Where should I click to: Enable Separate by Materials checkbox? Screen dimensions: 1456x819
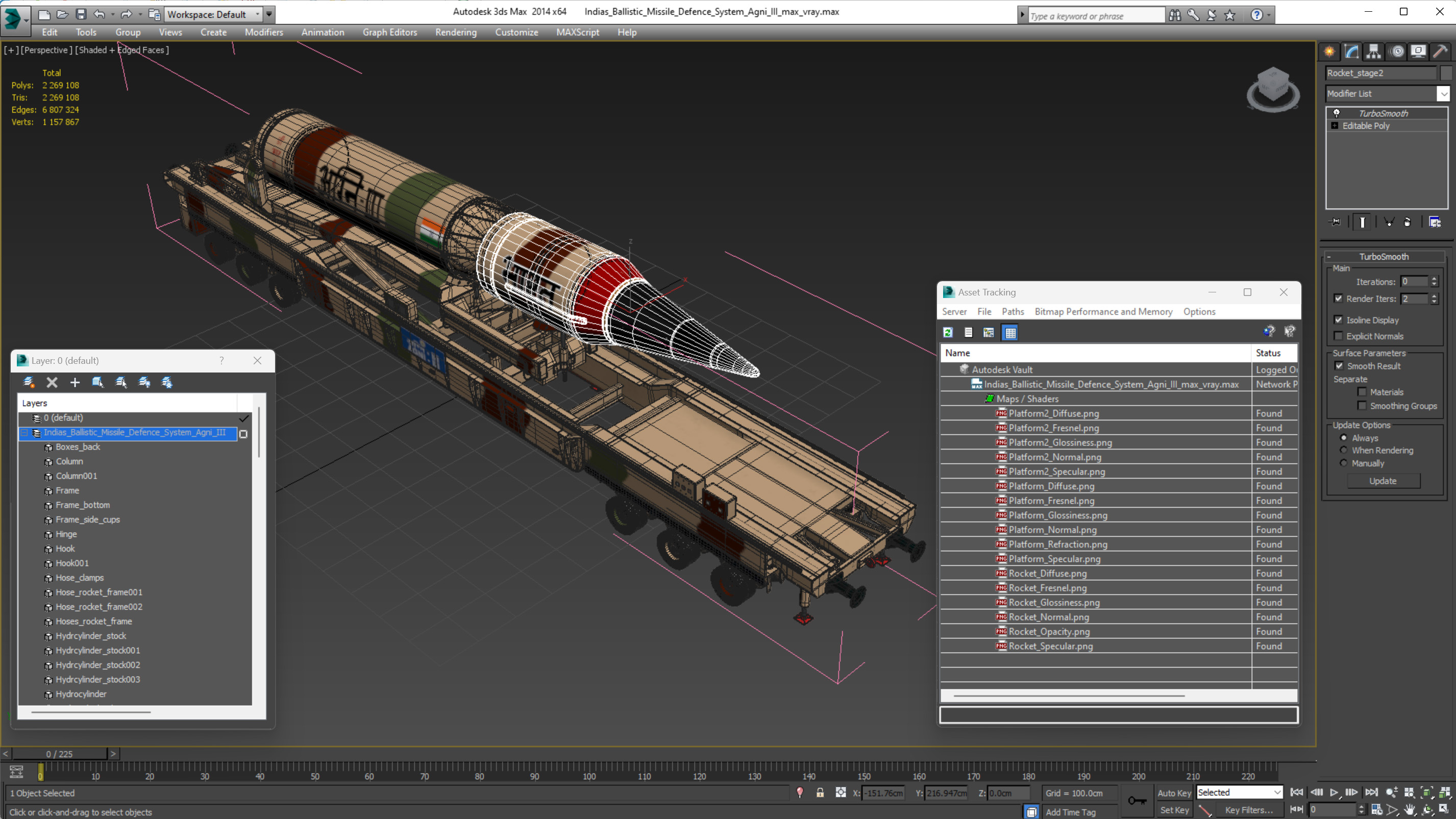(x=1362, y=392)
